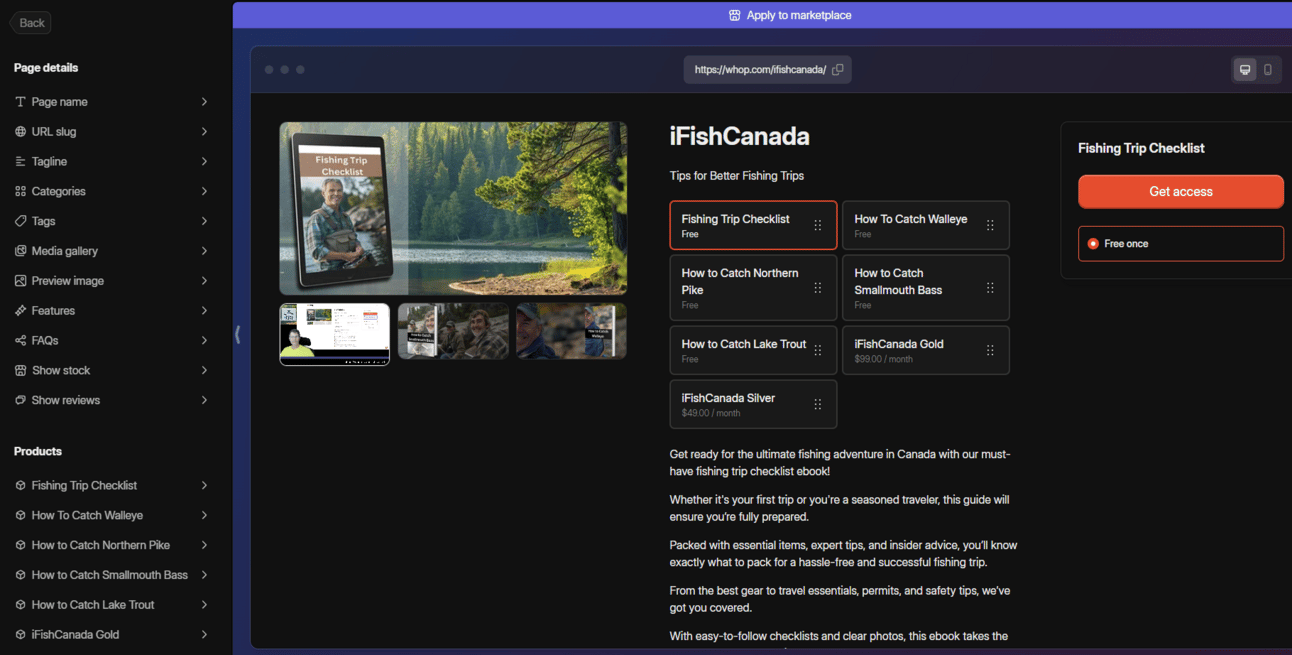
Task: Select the first gallery thumbnail, the screen recording
Action: pyautogui.click(x=335, y=334)
